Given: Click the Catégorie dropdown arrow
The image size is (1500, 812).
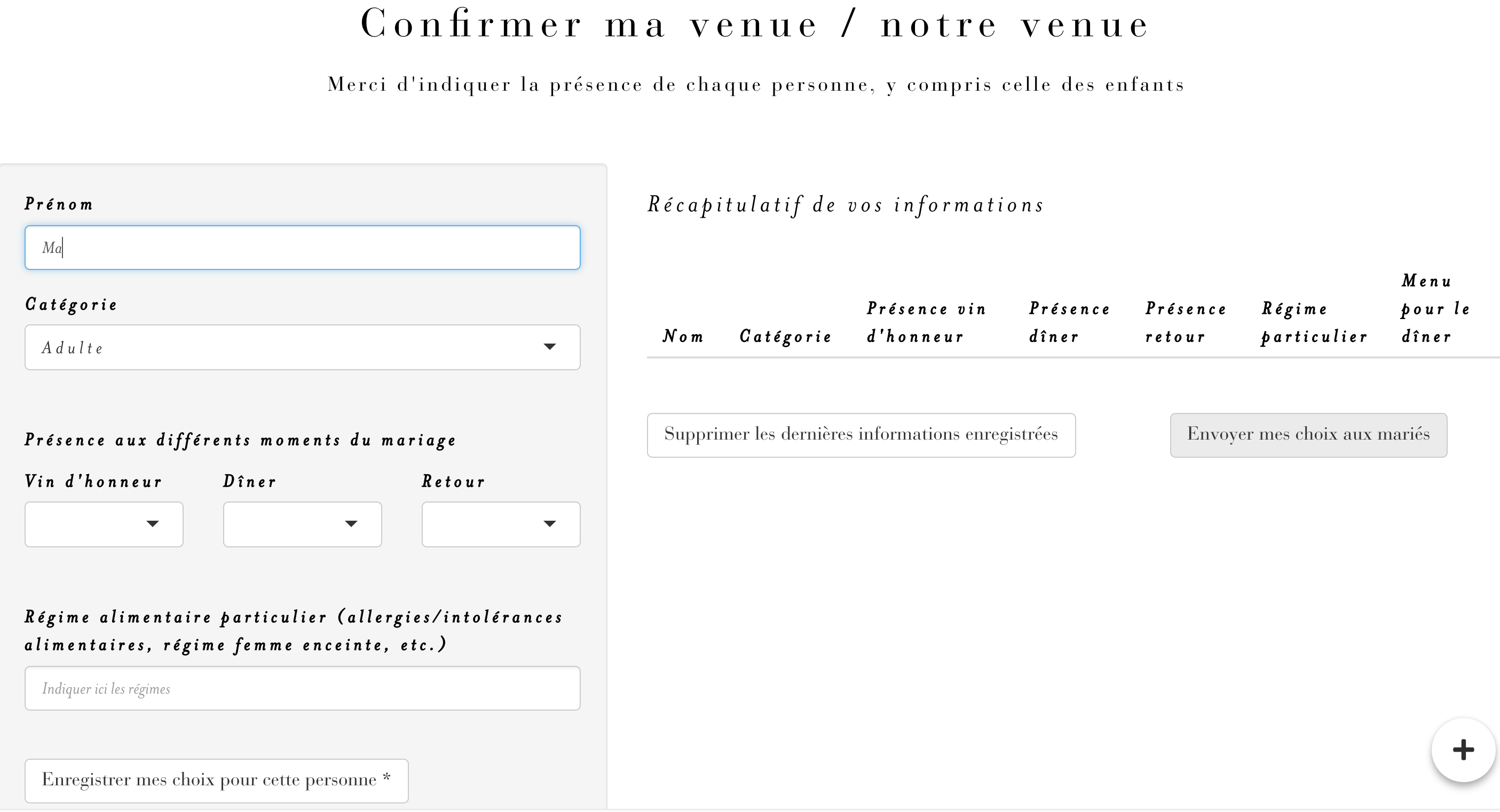Looking at the screenshot, I should pos(549,347).
